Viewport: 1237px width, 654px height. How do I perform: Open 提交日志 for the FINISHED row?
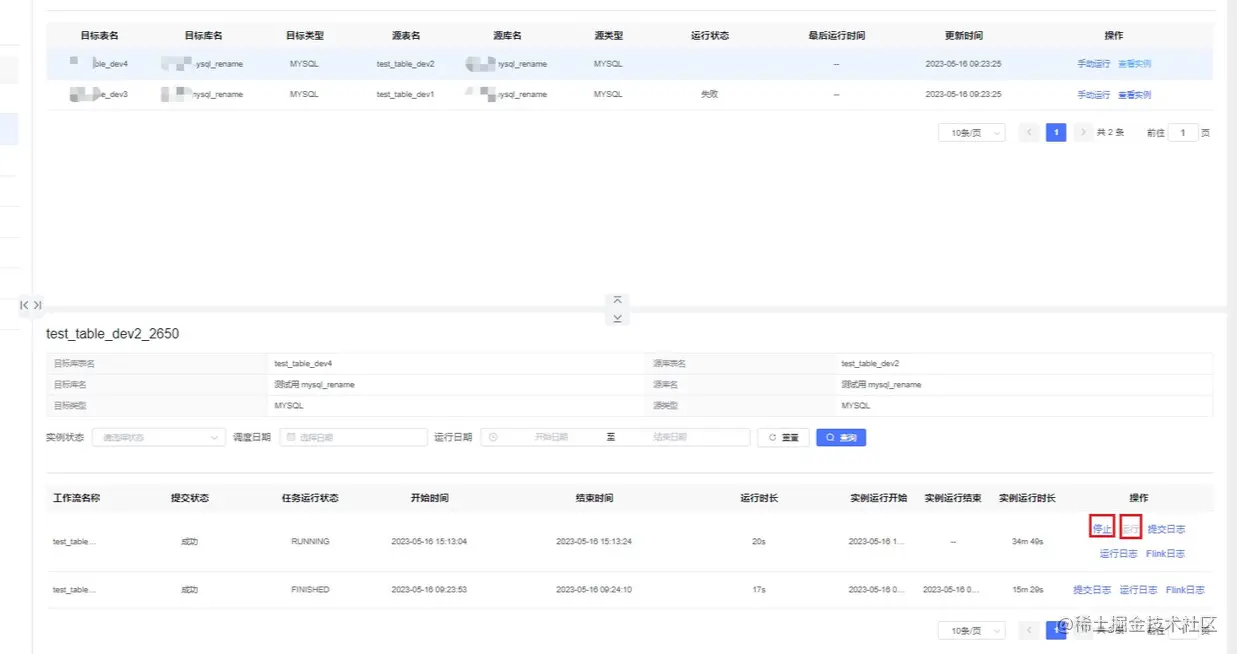coord(1092,590)
